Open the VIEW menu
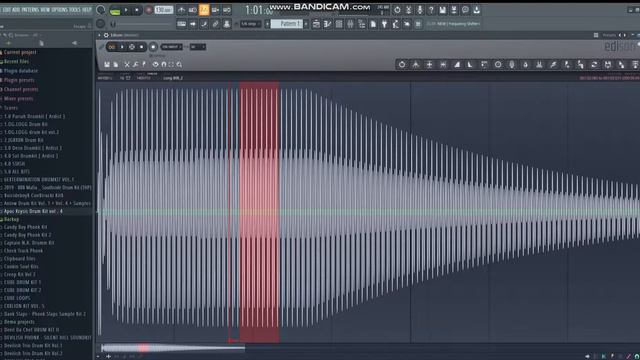The image size is (640, 360). [45, 9]
